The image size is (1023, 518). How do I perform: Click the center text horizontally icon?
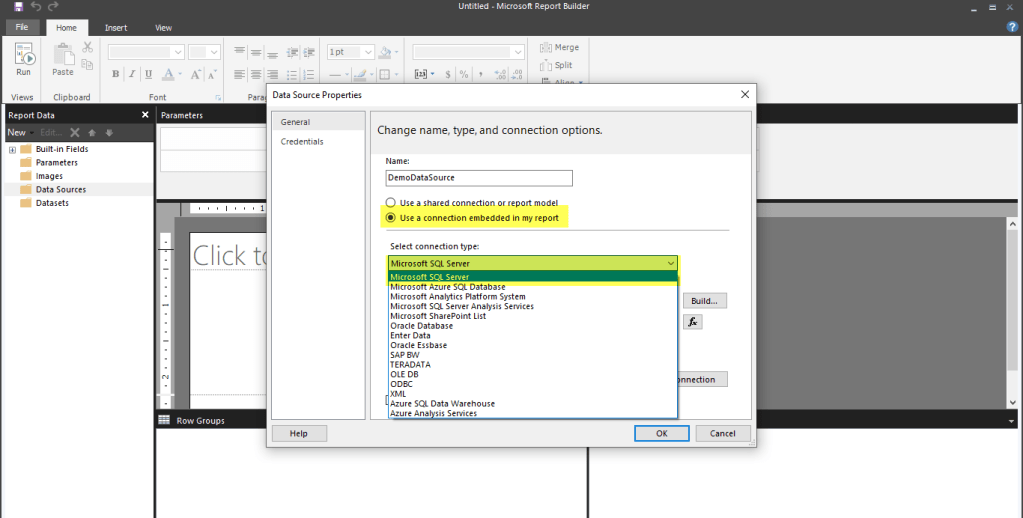(x=256, y=74)
